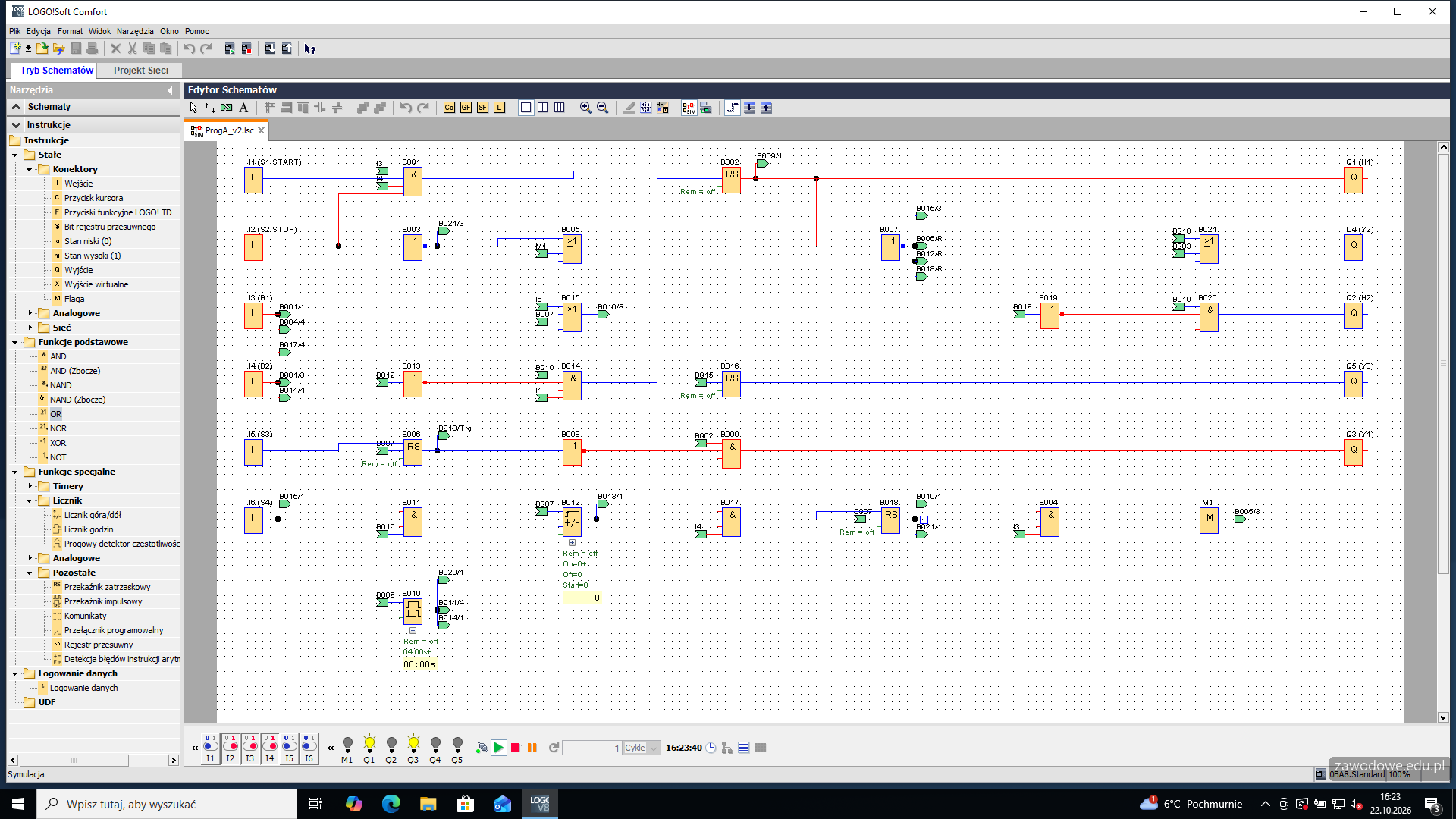The image size is (1456, 819).
Task: Switch to the Projekt Sieci tab
Action: tap(141, 70)
